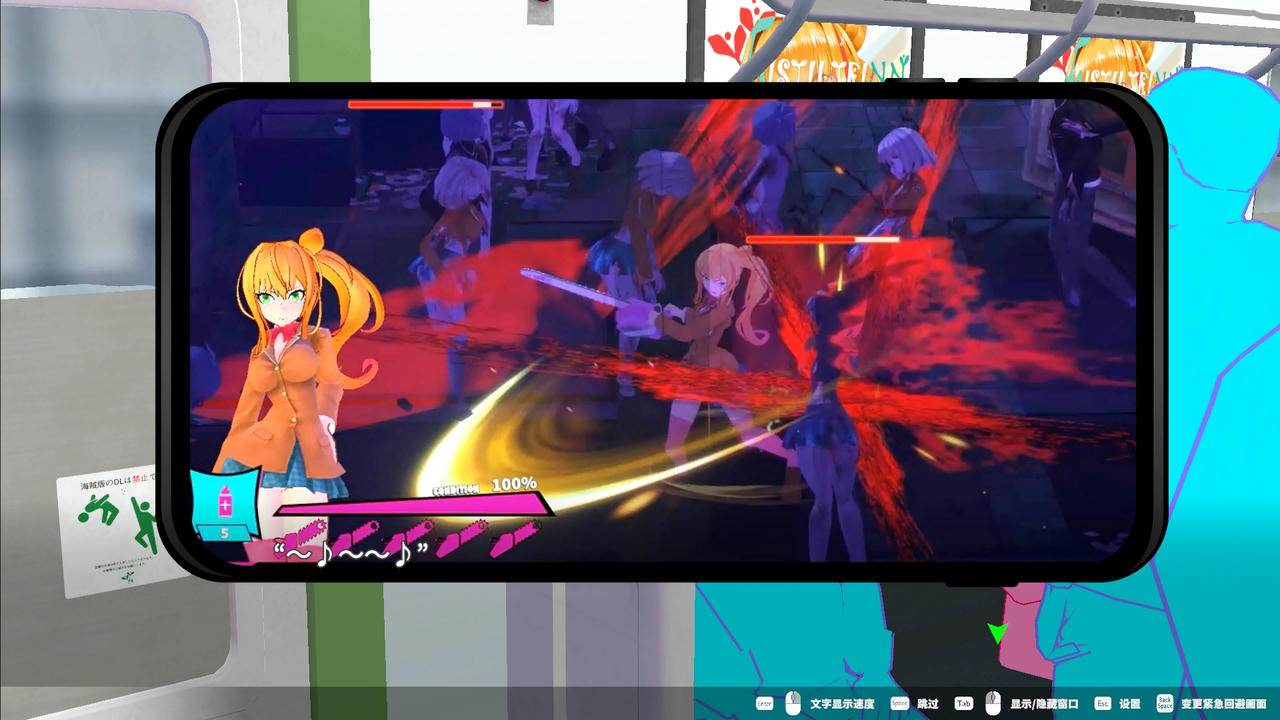
Task: Click the mouse icon next to 文字显示速度
Action: (791, 705)
